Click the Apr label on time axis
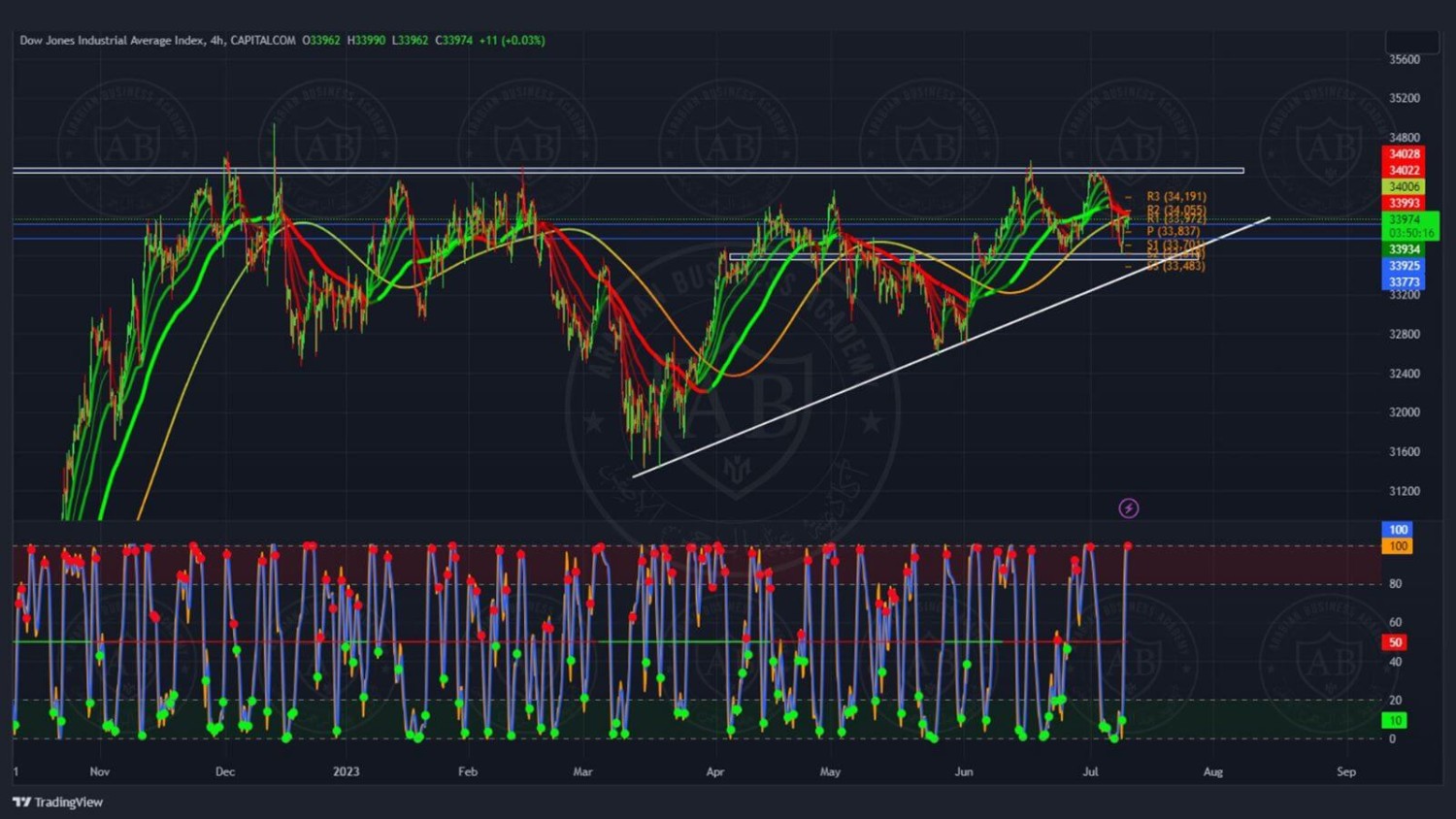 click(x=714, y=771)
